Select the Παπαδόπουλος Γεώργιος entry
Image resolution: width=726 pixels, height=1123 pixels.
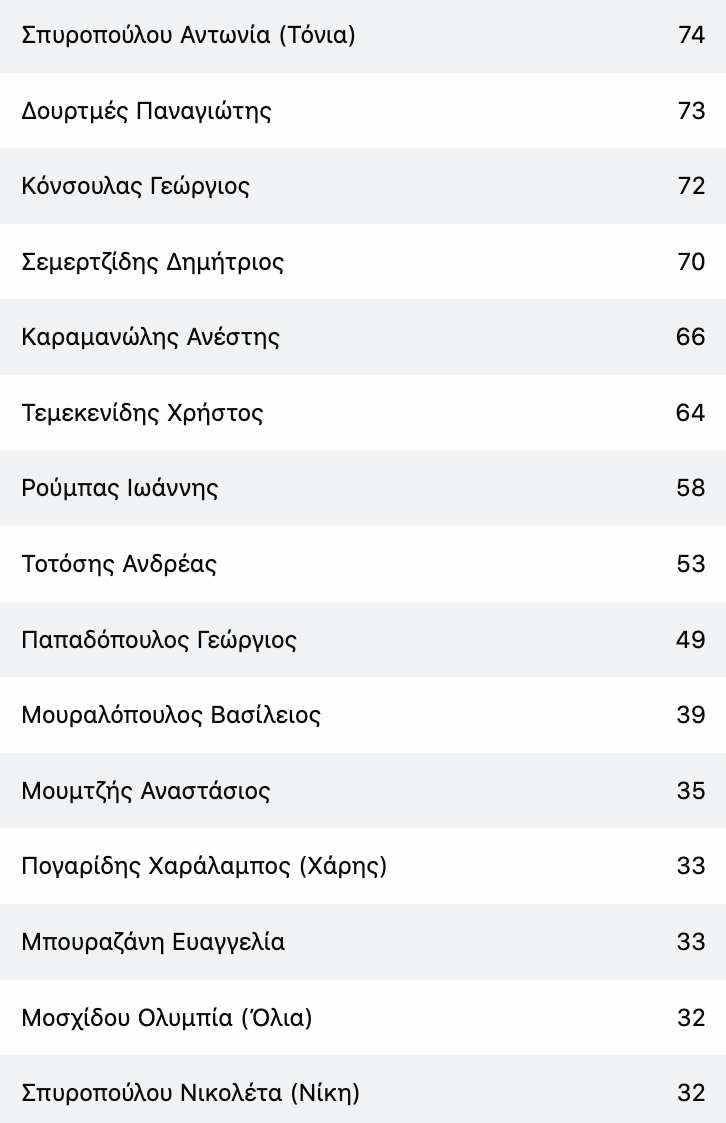click(363, 640)
